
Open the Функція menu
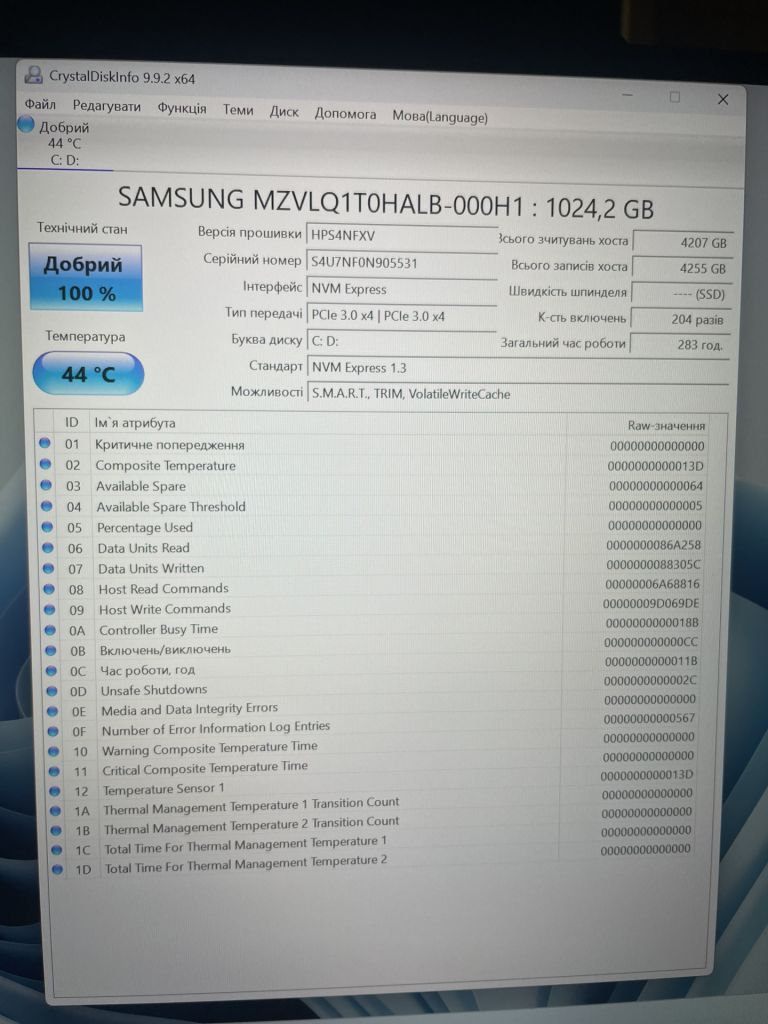click(x=182, y=108)
